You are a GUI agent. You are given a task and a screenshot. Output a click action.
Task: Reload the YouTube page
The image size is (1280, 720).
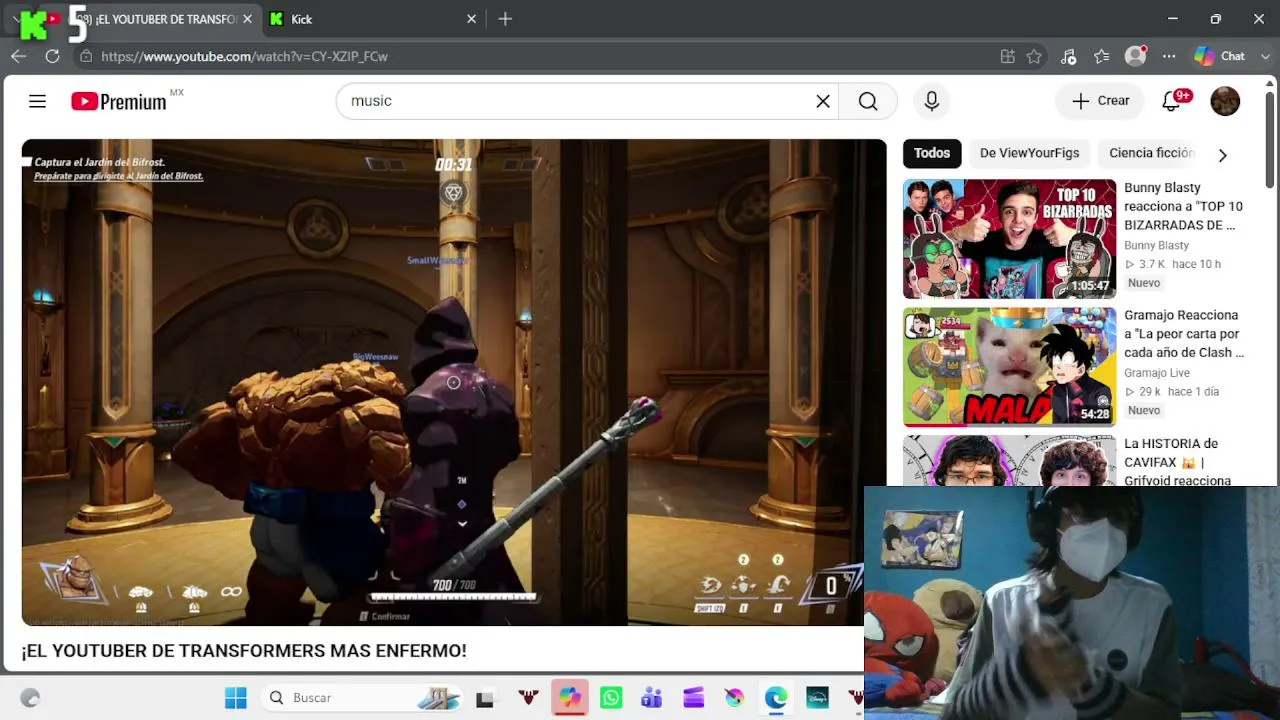52,56
